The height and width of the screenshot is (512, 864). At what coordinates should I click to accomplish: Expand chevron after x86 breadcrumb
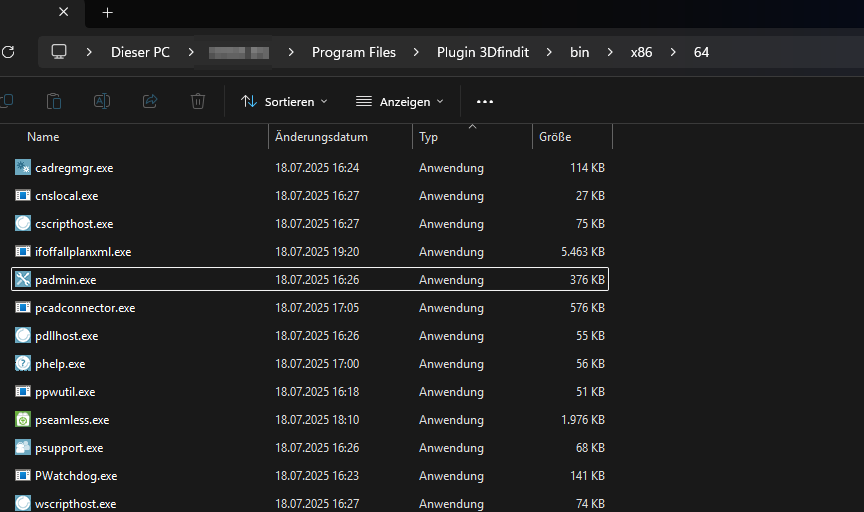point(673,52)
